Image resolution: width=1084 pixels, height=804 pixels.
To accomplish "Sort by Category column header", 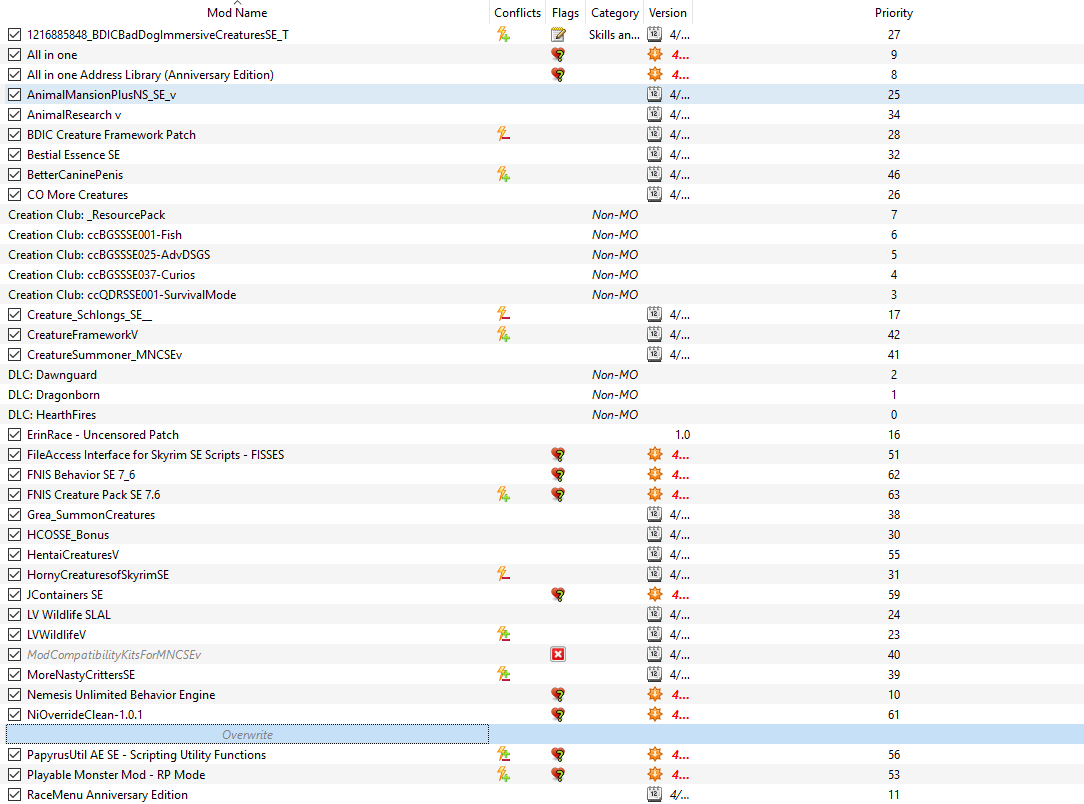I will click(615, 12).
